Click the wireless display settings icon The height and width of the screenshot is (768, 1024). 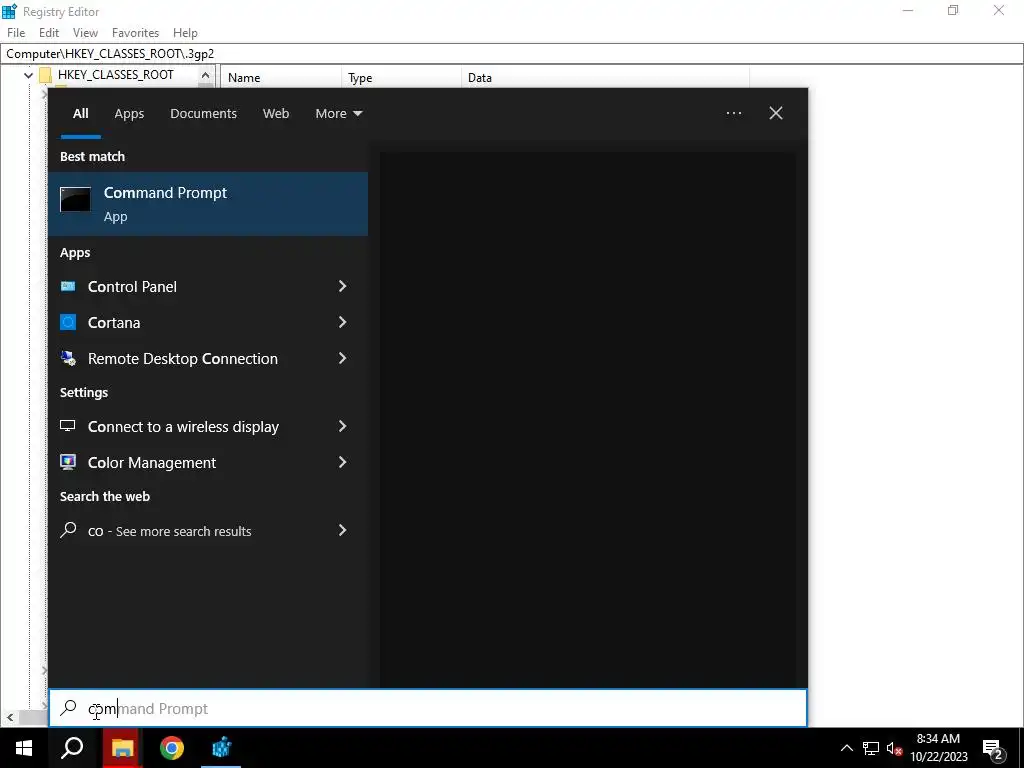(68, 426)
